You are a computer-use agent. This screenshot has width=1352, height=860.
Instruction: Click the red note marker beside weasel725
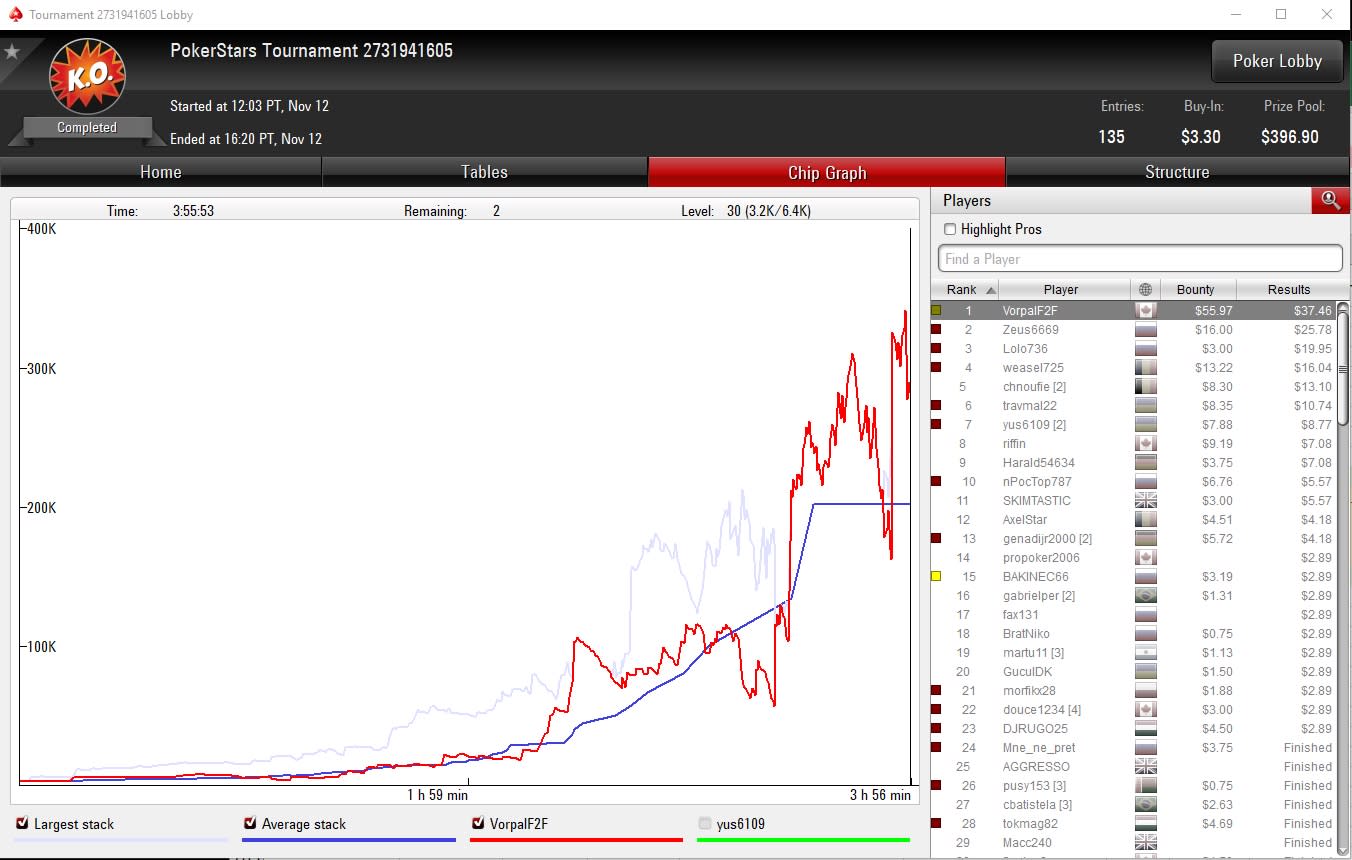point(936,368)
